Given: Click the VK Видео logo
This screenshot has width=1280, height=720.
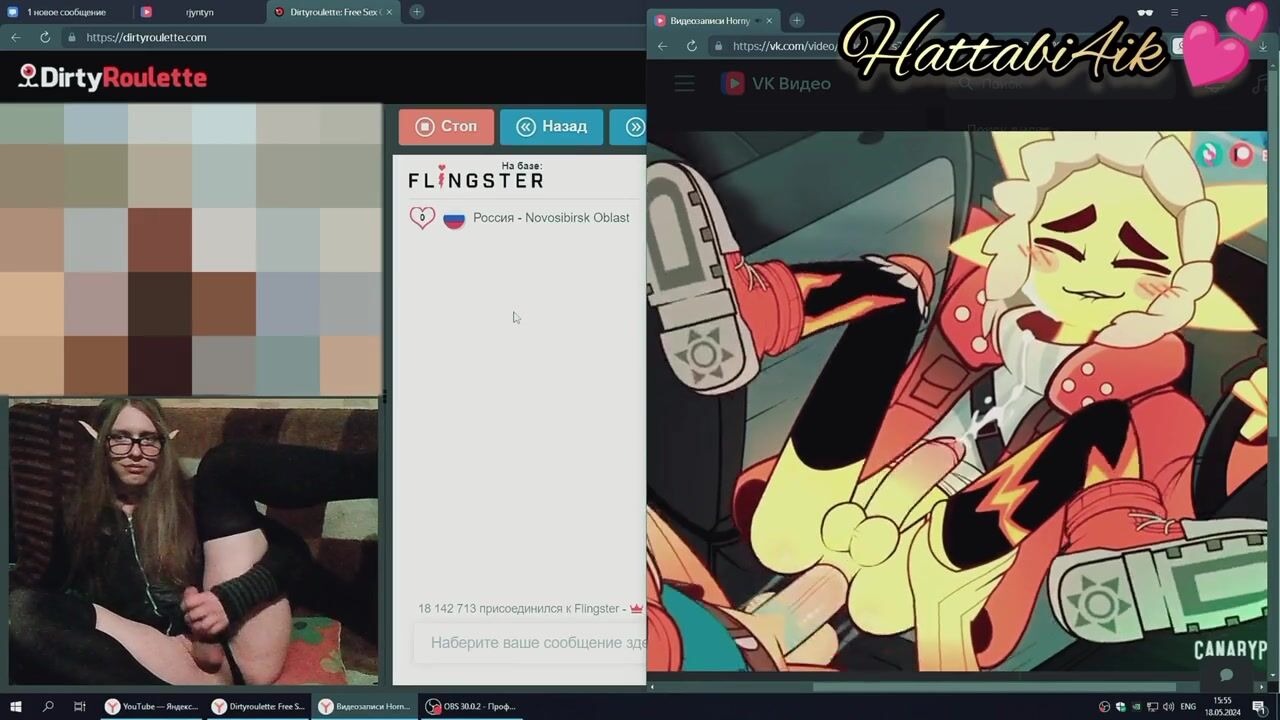Looking at the screenshot, I should click(776, 84).
